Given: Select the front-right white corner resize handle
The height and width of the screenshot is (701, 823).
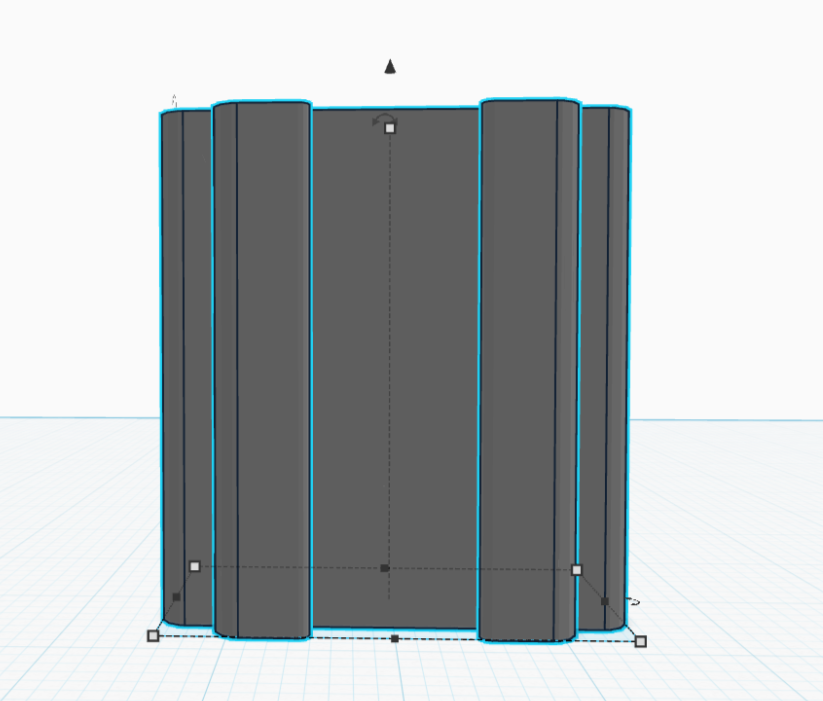Looking at the screenshot, I should coord(641,642).
